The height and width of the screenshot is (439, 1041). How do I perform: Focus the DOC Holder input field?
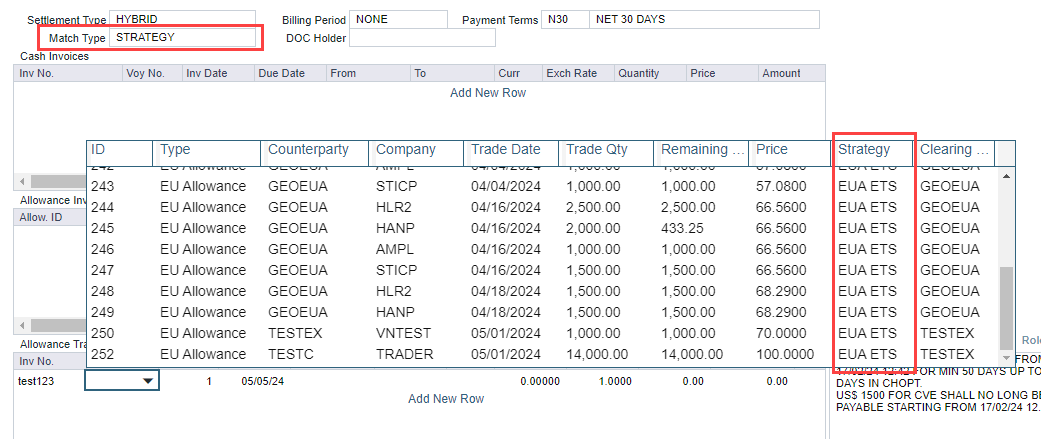click(x=421, y=38)
